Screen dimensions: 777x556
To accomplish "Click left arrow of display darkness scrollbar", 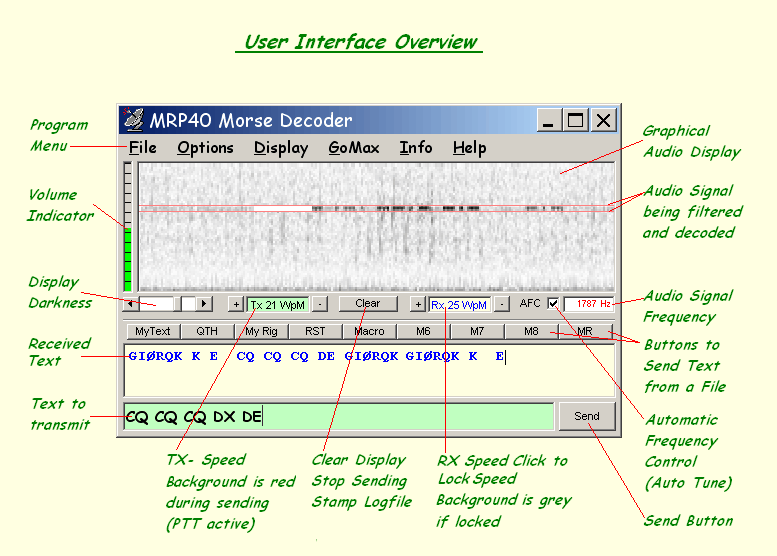I will (x=131, y=303).
